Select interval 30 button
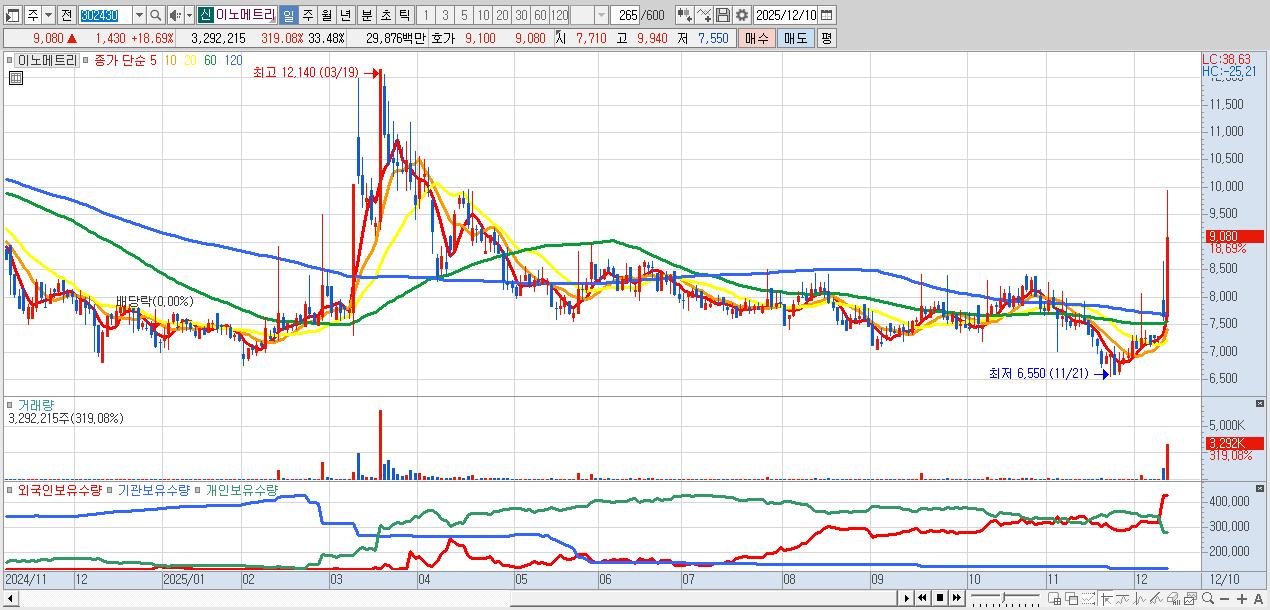 click(x=520, y=15)
